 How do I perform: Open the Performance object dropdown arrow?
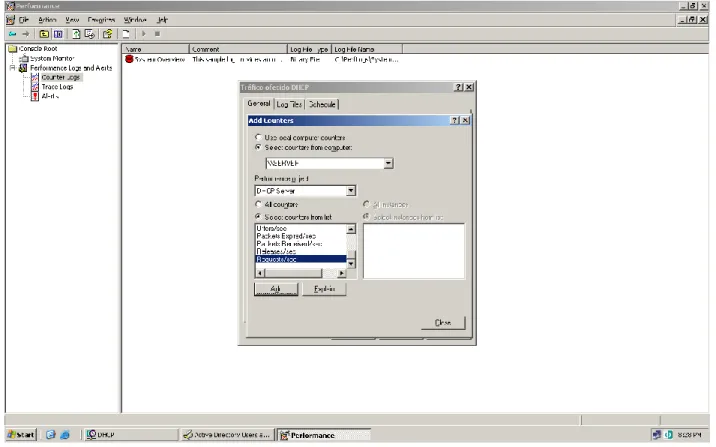click(x=351, y=191)
